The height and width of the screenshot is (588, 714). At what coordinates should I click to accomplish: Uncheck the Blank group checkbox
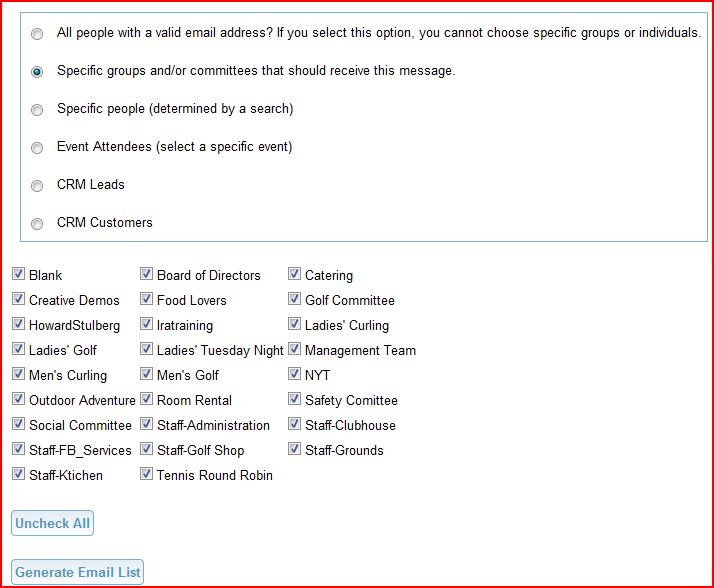point(18,274)
